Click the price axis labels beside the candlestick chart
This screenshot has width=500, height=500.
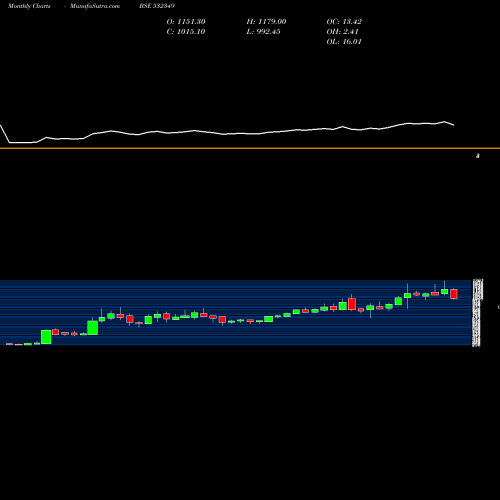pos(477,313)
